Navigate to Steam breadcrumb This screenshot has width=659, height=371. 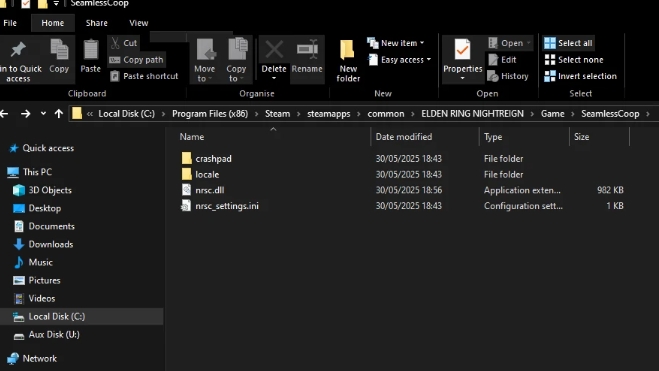pyautogui.click(x=277, y=114)
